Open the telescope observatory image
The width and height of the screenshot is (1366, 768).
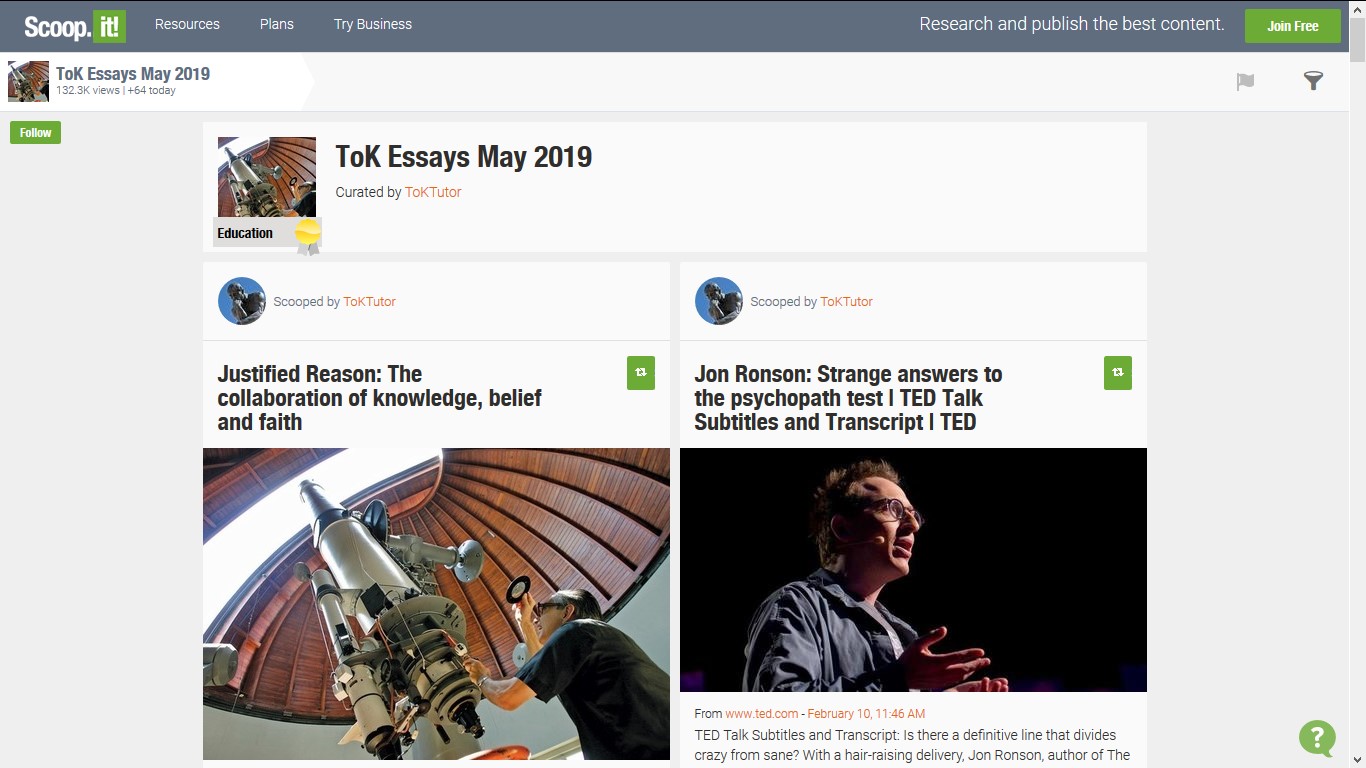[436, 604]
